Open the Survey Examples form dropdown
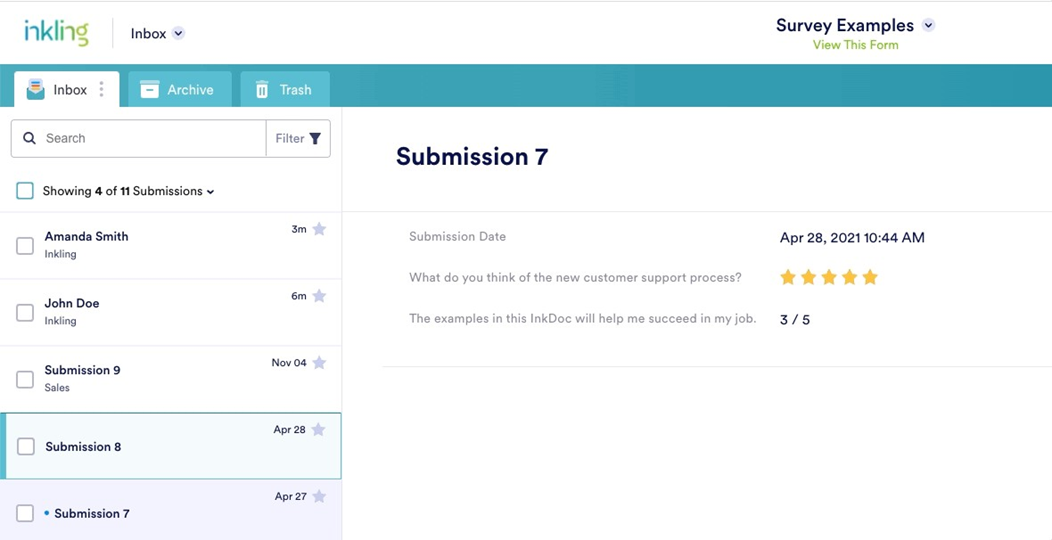Screen dimensions: 1052x540 pos(928,26)
